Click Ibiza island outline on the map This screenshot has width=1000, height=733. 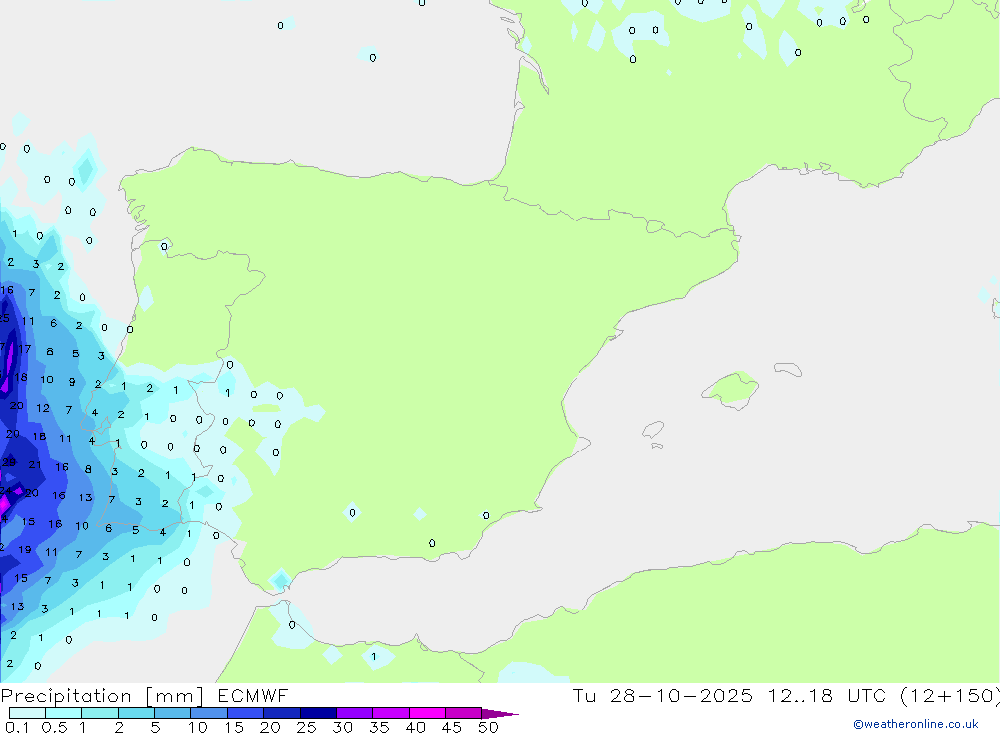(x=653, y=430)
